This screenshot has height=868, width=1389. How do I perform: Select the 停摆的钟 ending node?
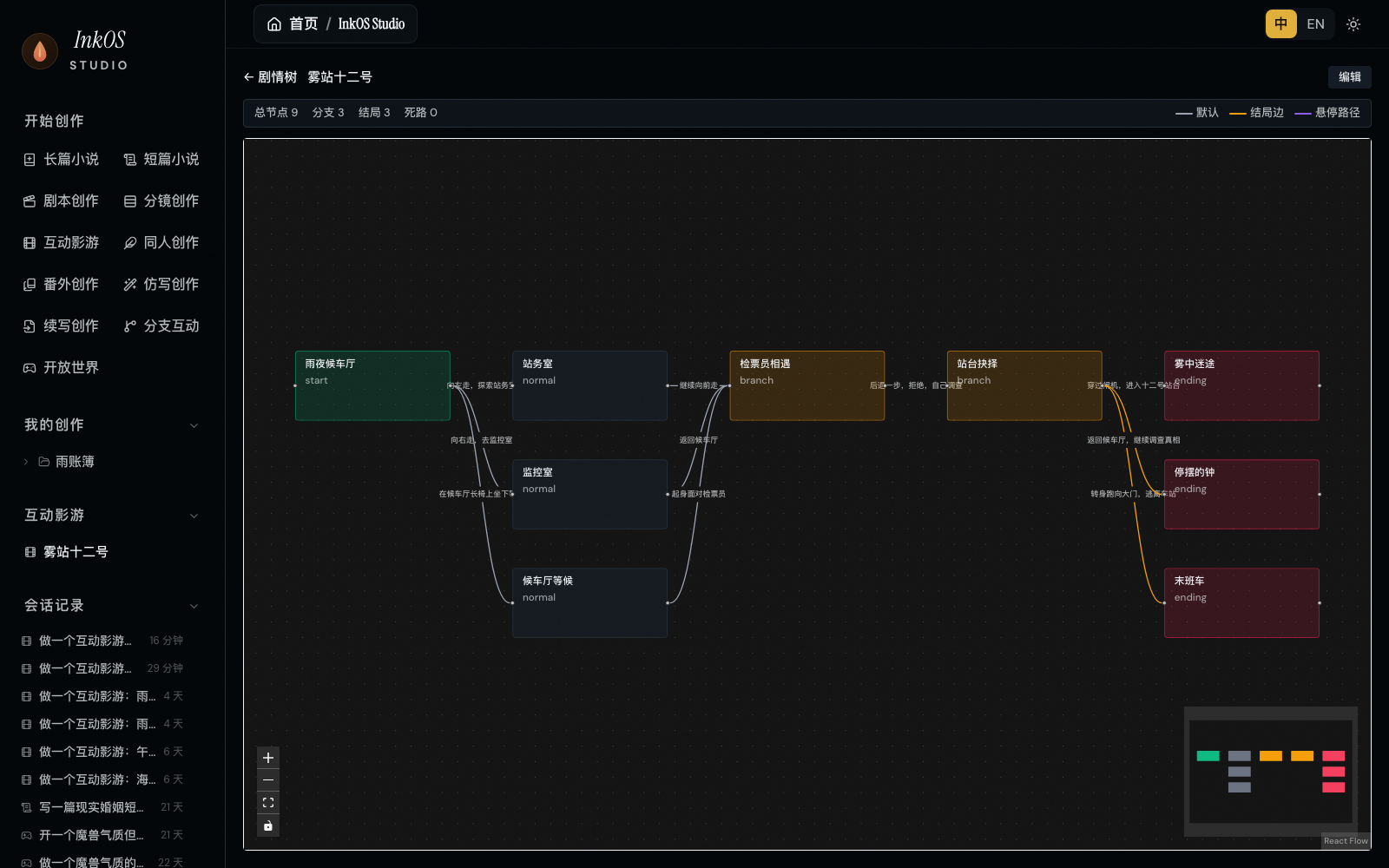[1241, 494]
